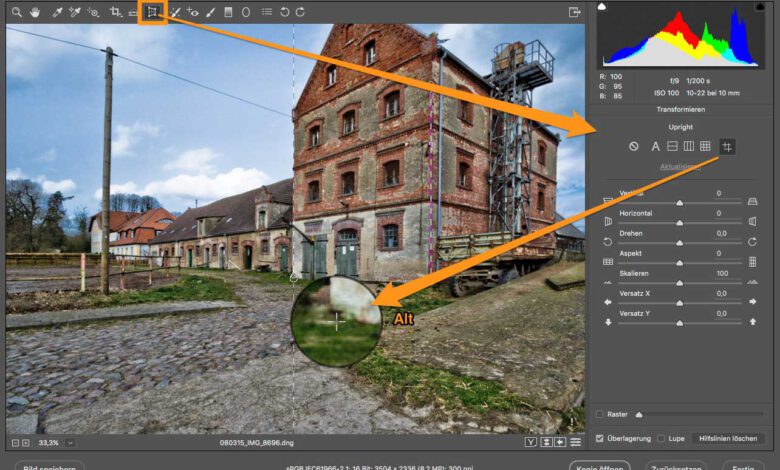Open the zoom level dropdown arrow
The image size is (780, 470).
pyautogui.click(x=70, y=443)
